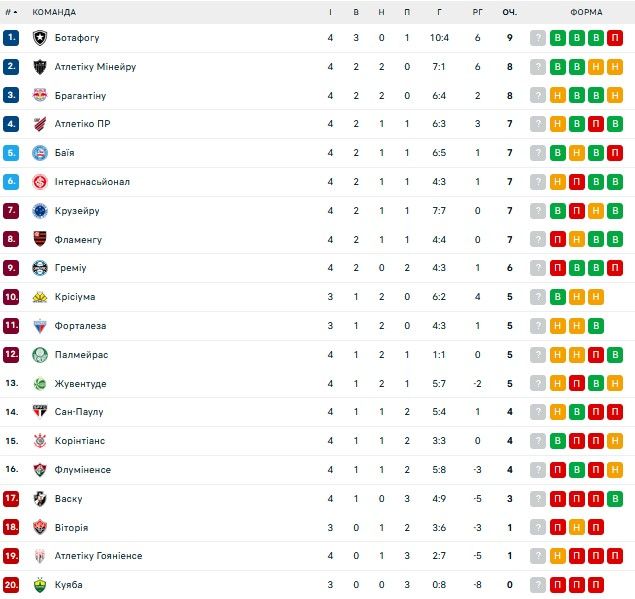The height and width of the screenshot is (599, 635).
Task: Sort table by the # column arrow
Action: click(12, 12)
